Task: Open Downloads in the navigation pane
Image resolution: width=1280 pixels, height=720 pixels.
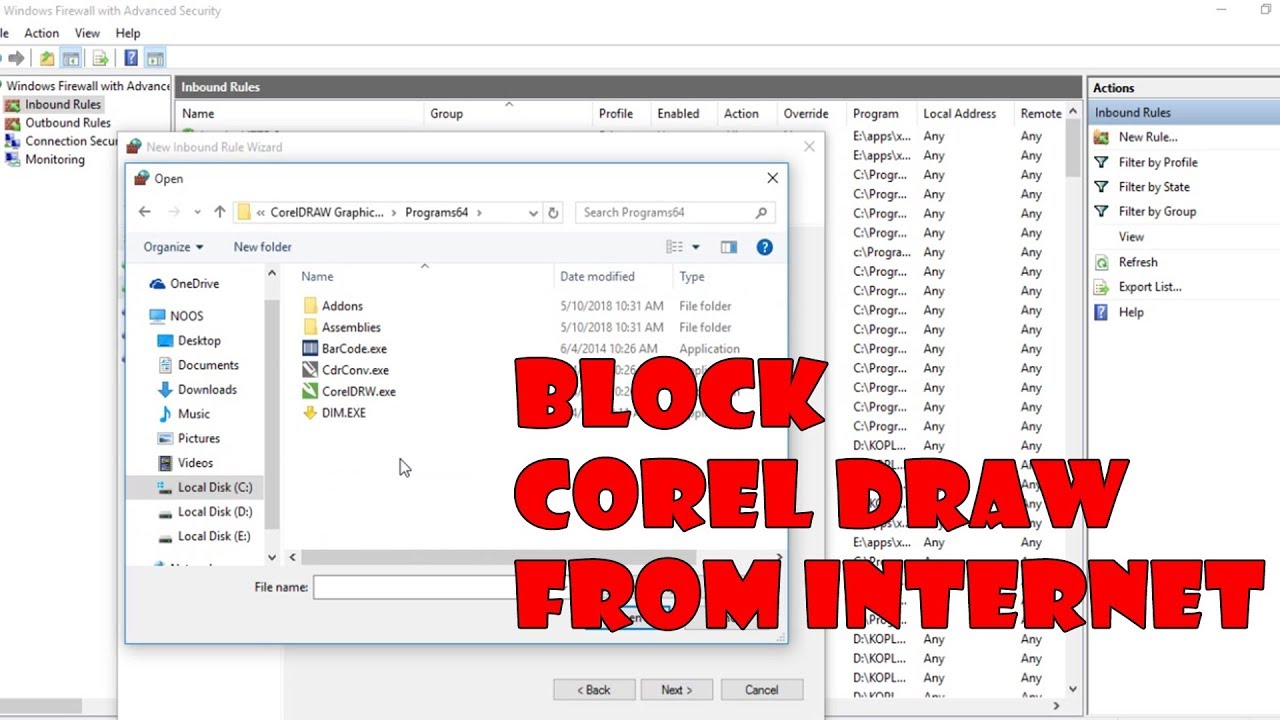Action: pos(207,390)
